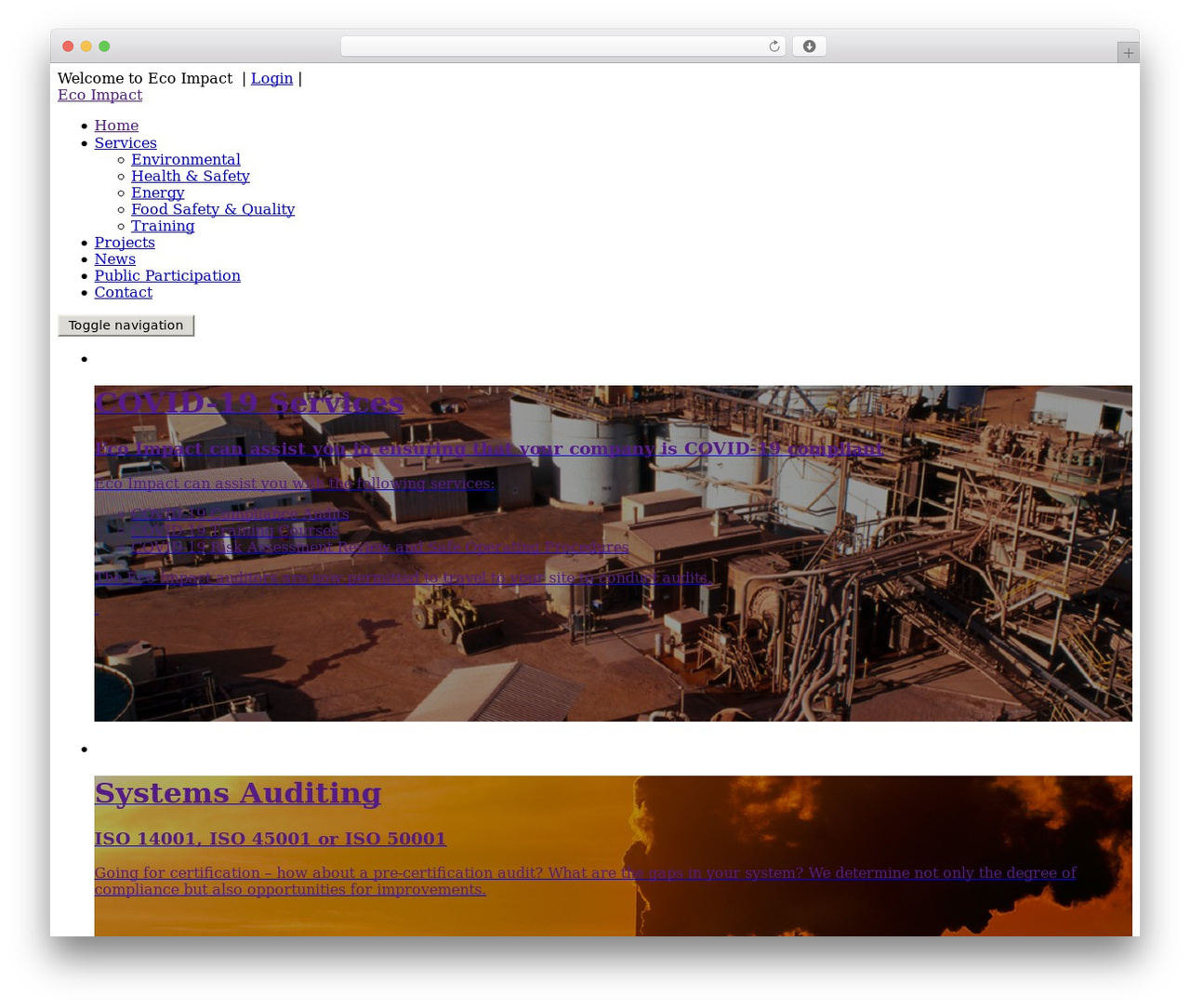Click the auditors travel permission sentence
The image size is (1190, 1008).
click(x=404, y=578)
